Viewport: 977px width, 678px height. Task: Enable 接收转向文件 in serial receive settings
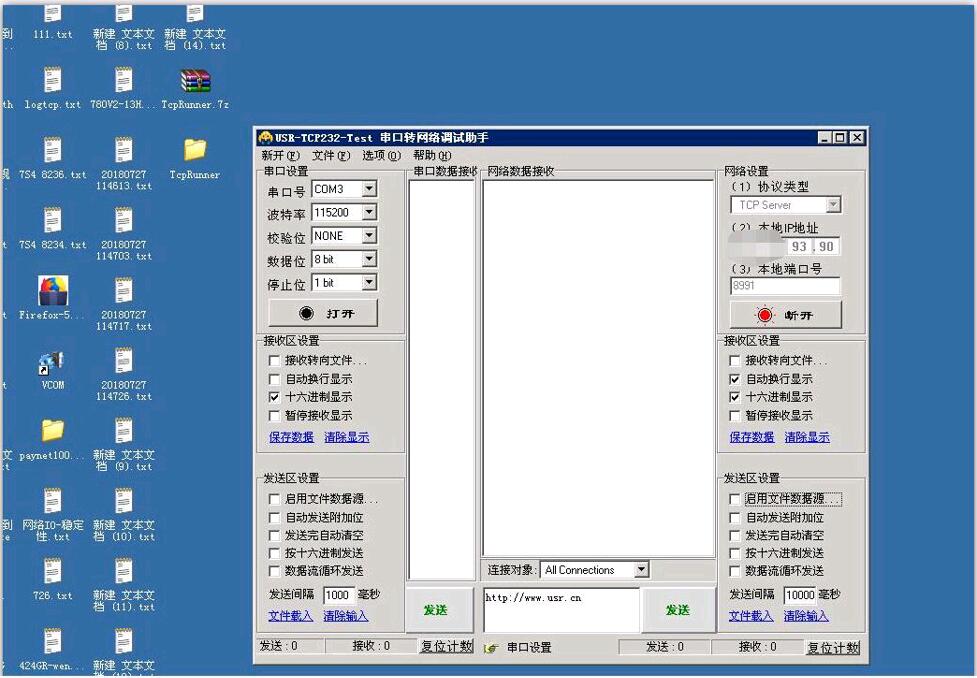(275, 361)
